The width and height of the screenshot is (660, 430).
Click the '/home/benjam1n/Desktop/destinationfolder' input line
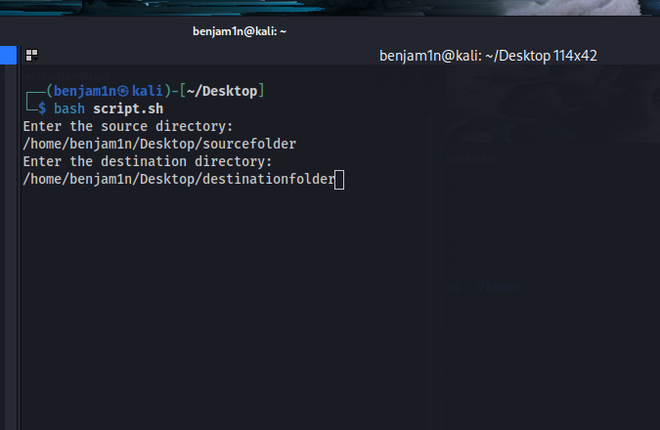(179, 179)
